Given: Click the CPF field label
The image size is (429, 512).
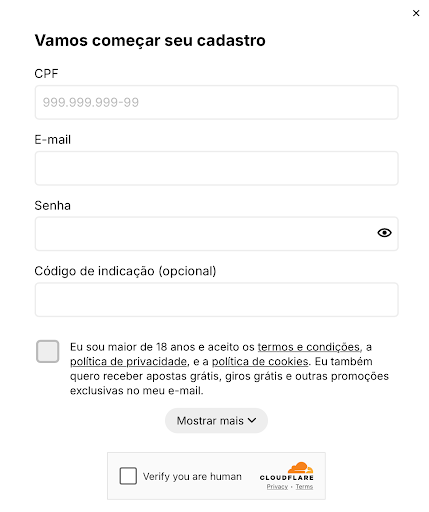Looking at the screenshot, I should (x=46, y=73).
